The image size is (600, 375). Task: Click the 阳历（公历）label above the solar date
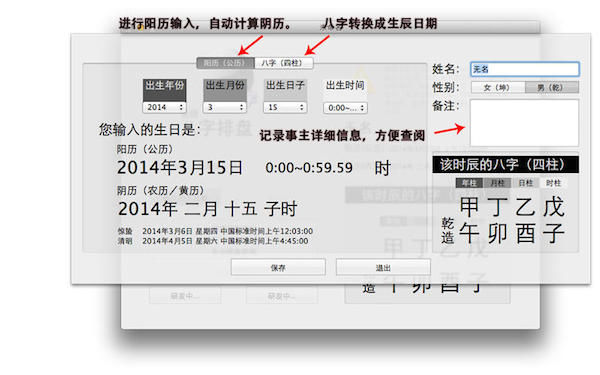click(x=145, y=149)
